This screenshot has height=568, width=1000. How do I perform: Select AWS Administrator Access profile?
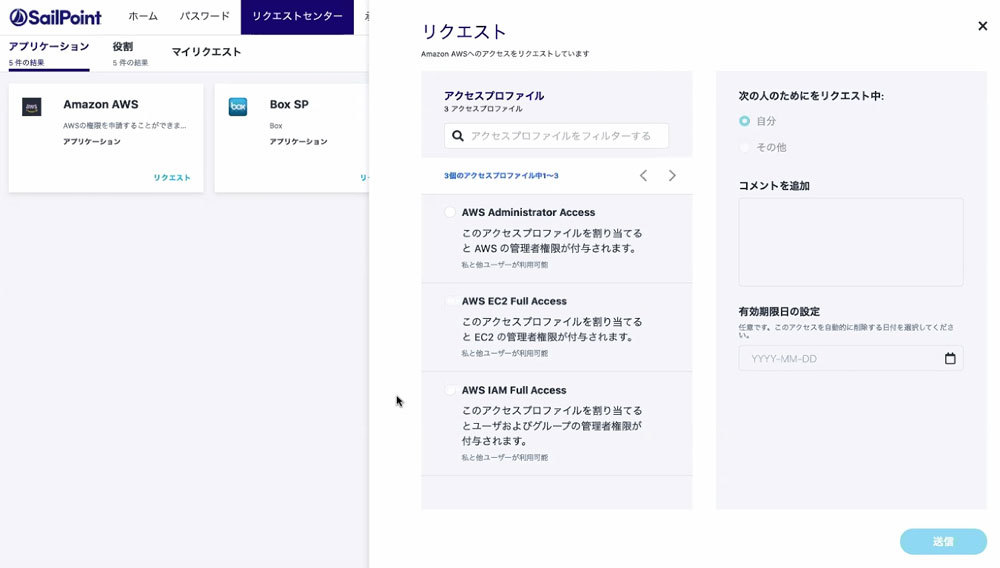click(x=450, y=212)
